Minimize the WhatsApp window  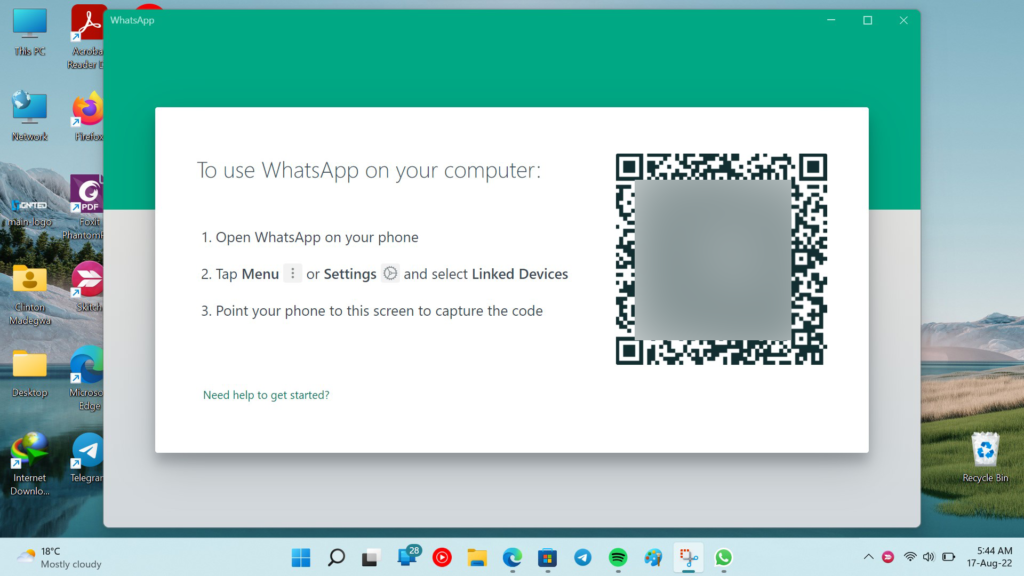point(831,20)
